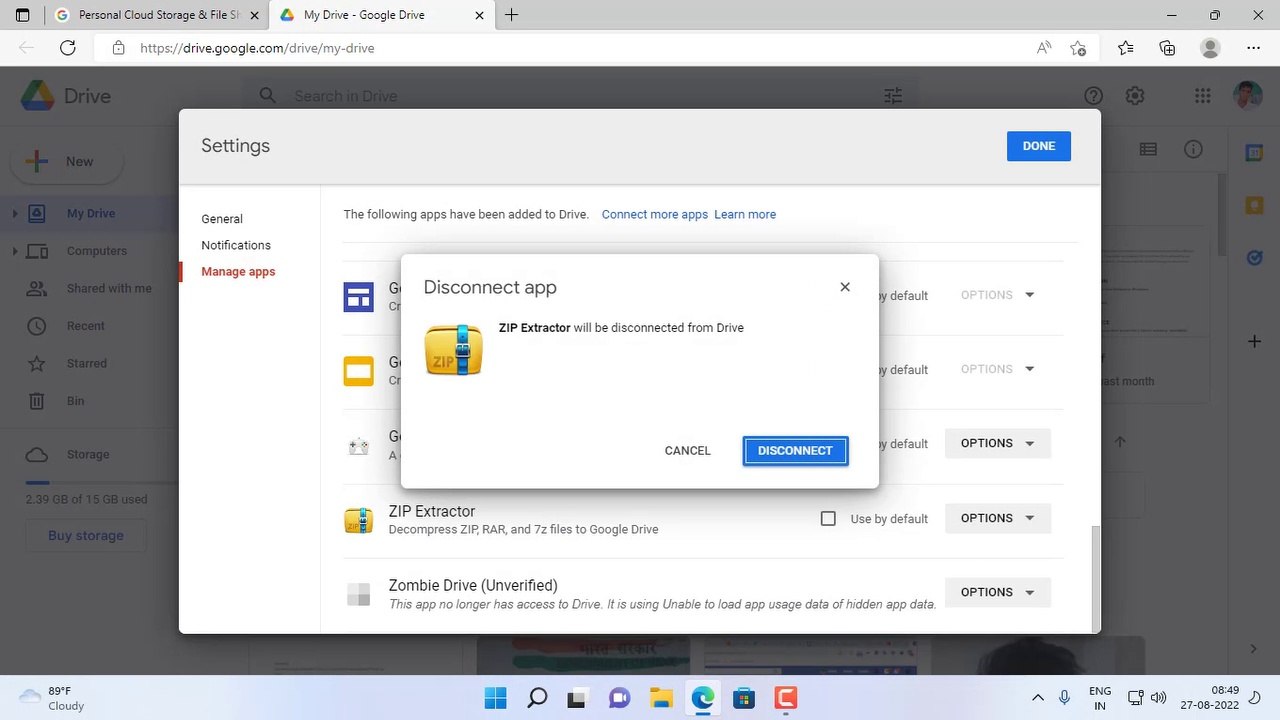Viewport: 1280px width, 720px height.
Task: Click the yellow Google Slides app icon
Action: tap(358, 371)
